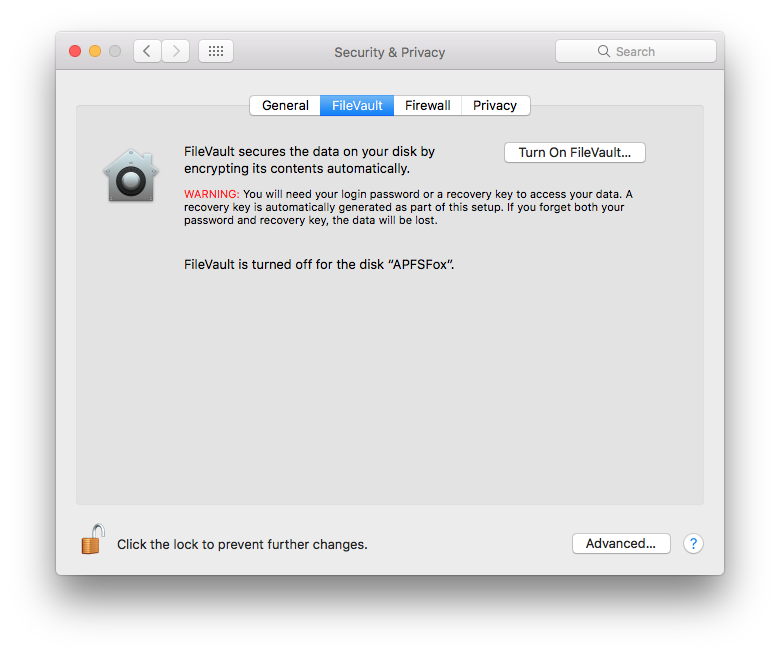Image resolution: width=780 pixels, height=655 pixels.
Task: Click 'FileVault secures the data' description
Action: tap(309, 160)
